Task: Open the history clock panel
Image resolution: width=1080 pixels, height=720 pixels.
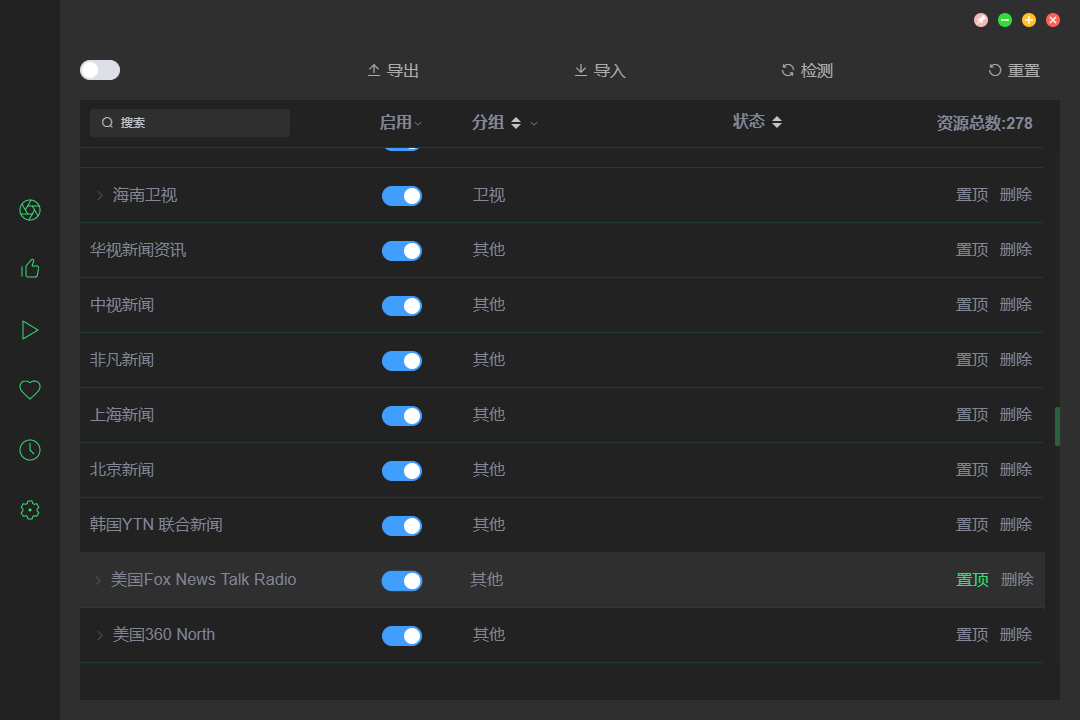Action: (x=29, y=450)
